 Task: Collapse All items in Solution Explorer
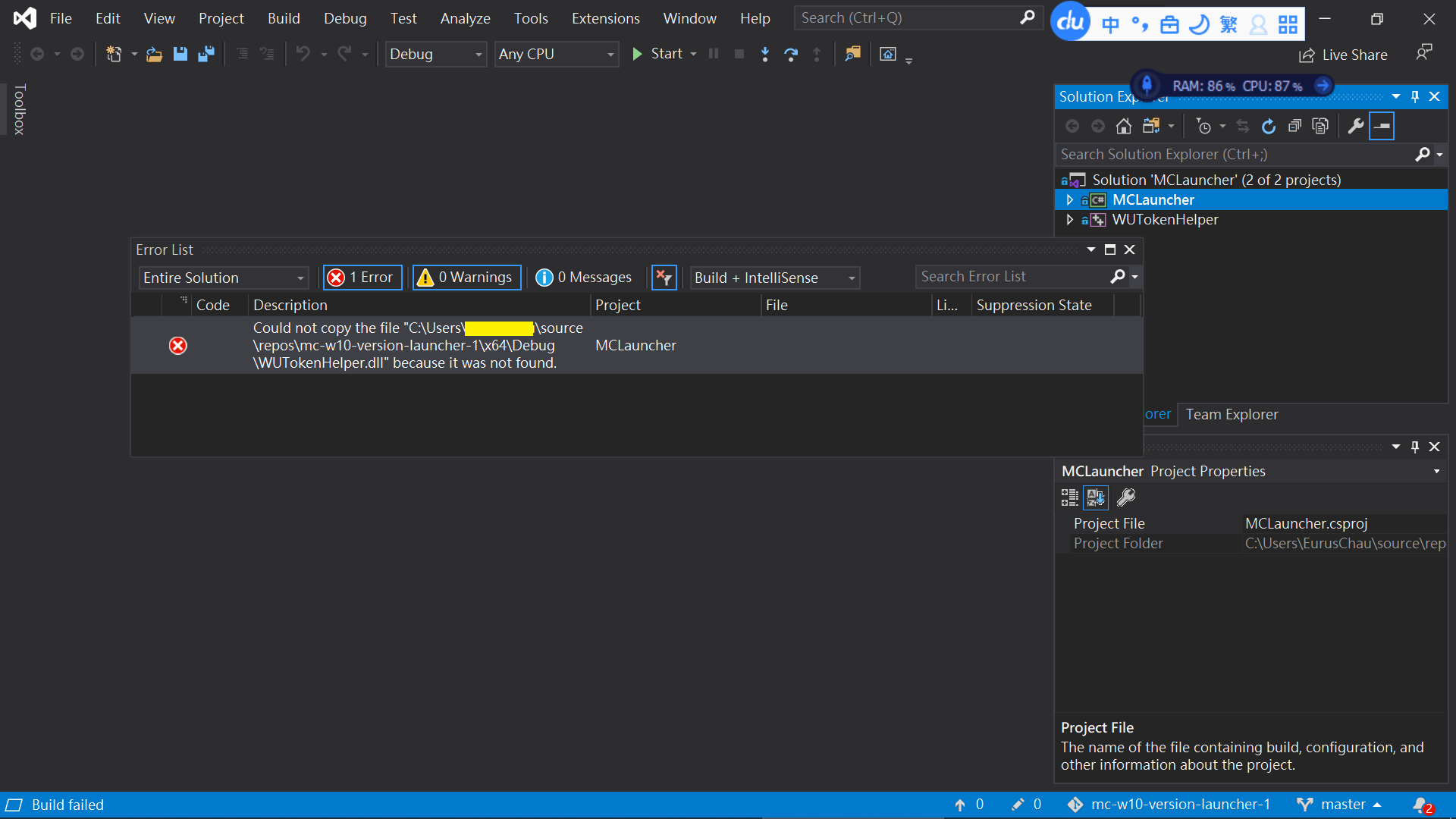tap(1295, 126)
